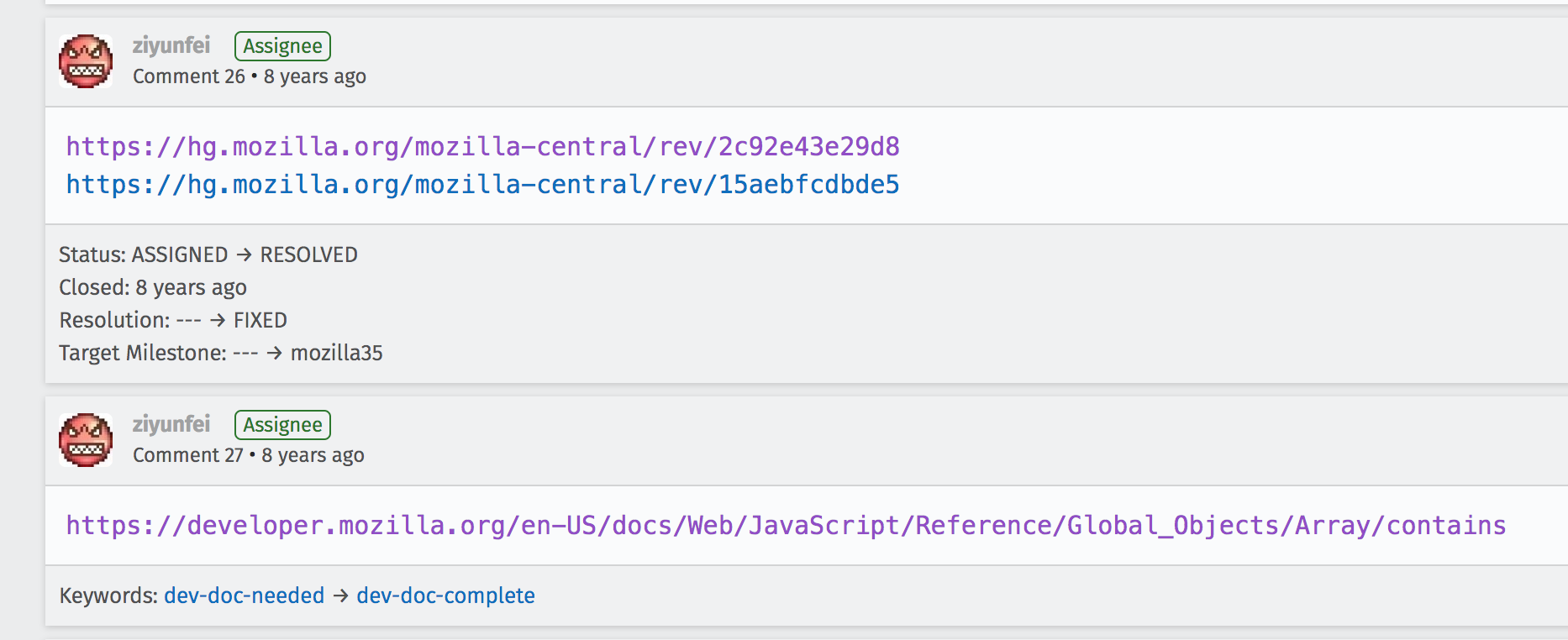Screen dimensions: 1568x640
Task: Click the Target Milestone mozilla35 line
Action: [220, 353]
